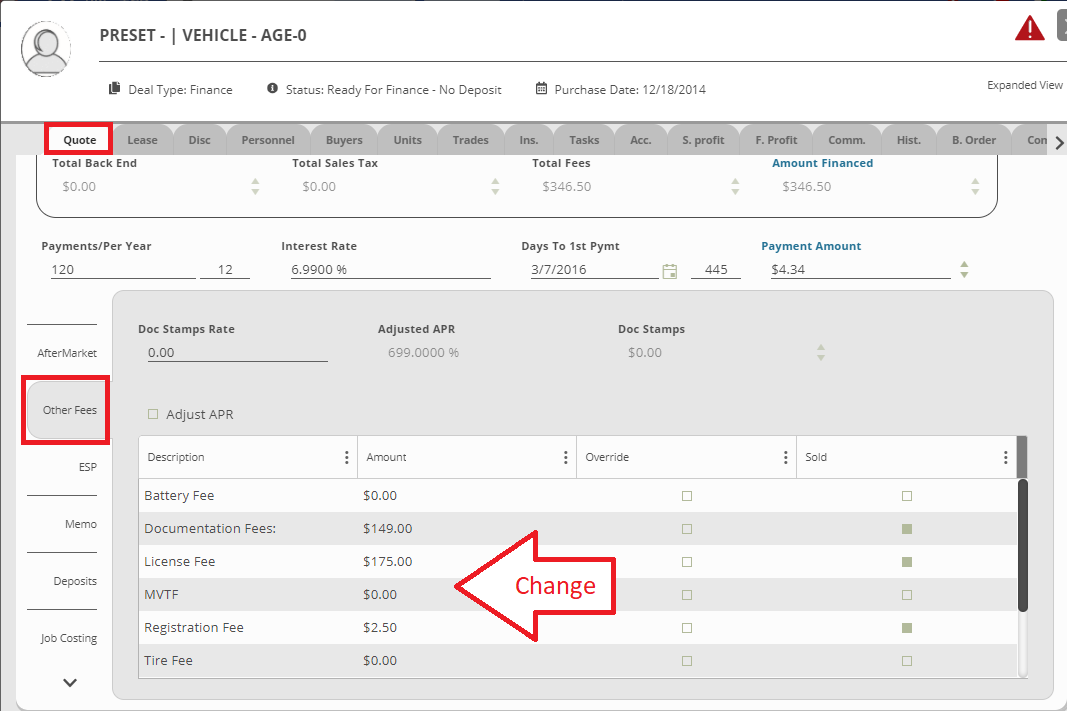Open the Trades tab

470,140
